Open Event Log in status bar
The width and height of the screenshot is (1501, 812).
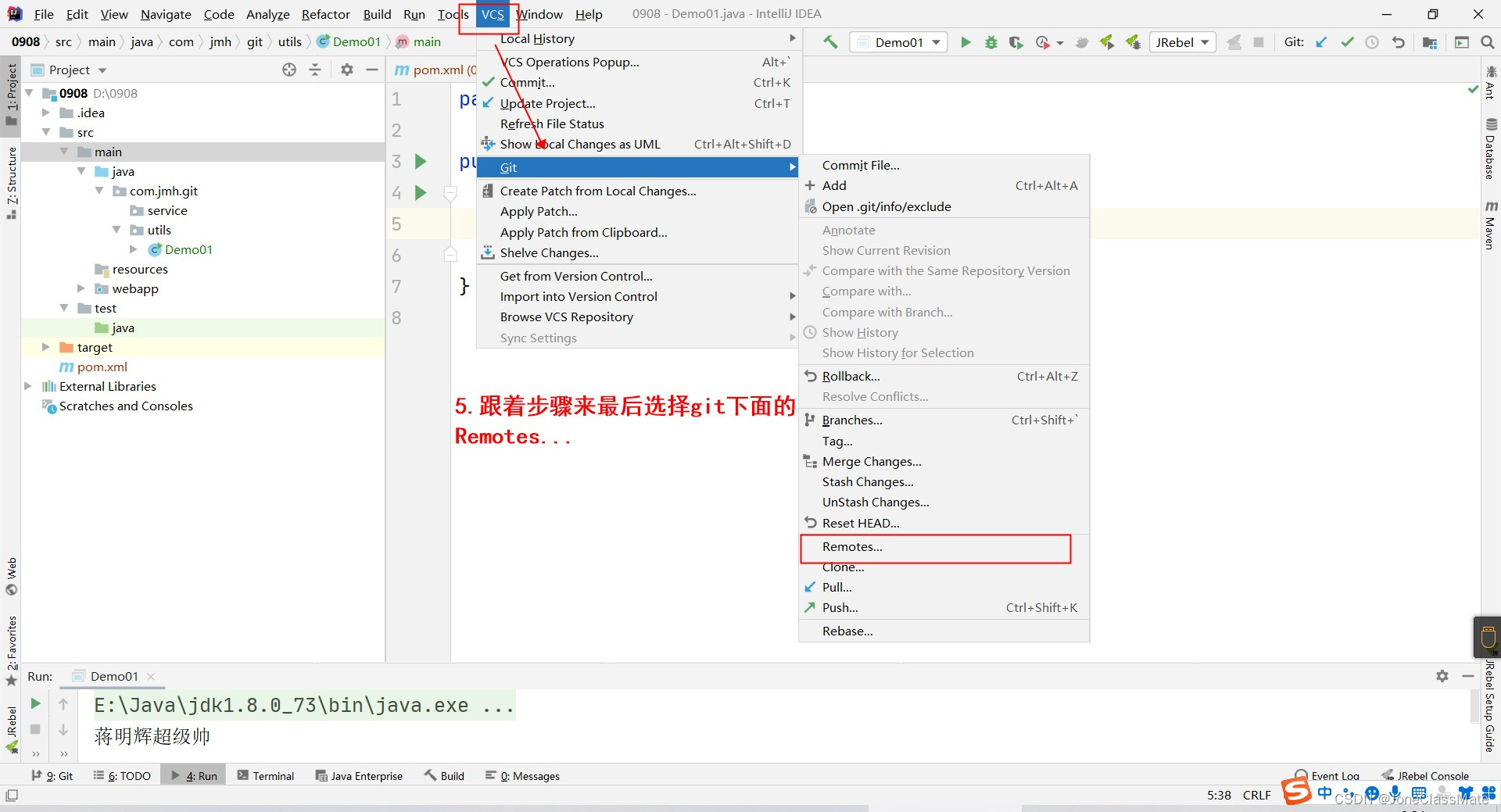[1327, 776]
